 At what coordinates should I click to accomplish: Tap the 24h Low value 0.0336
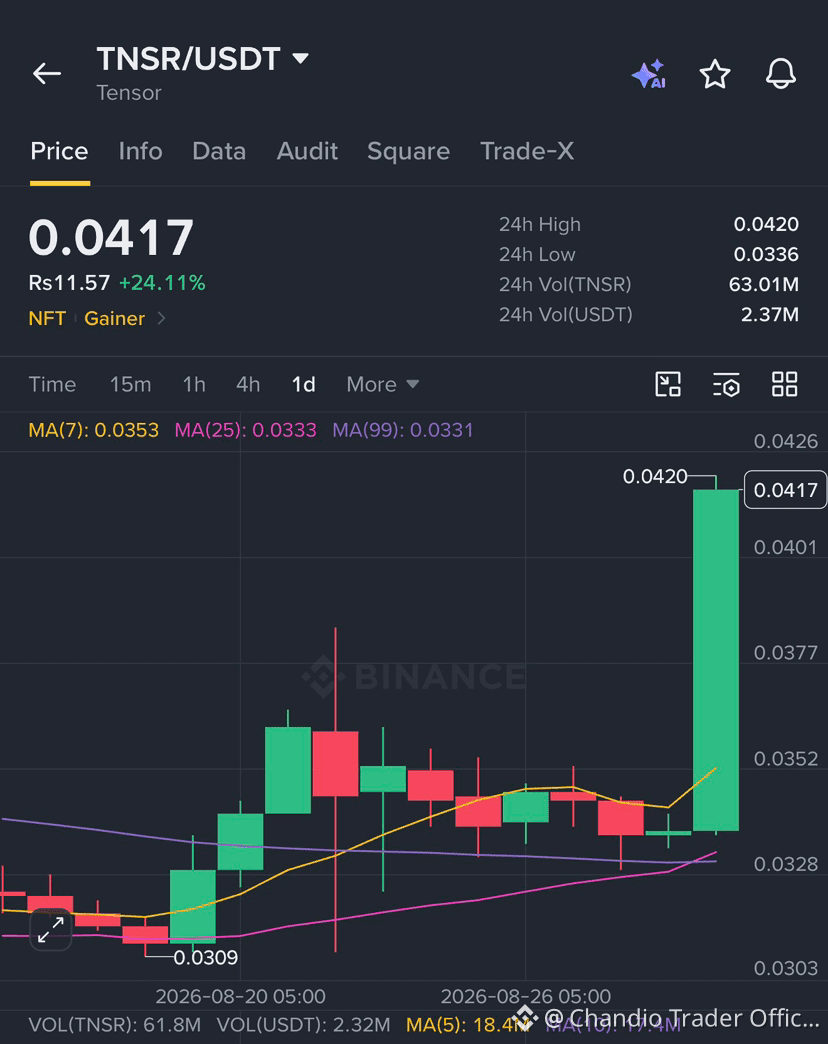point(766,254)
